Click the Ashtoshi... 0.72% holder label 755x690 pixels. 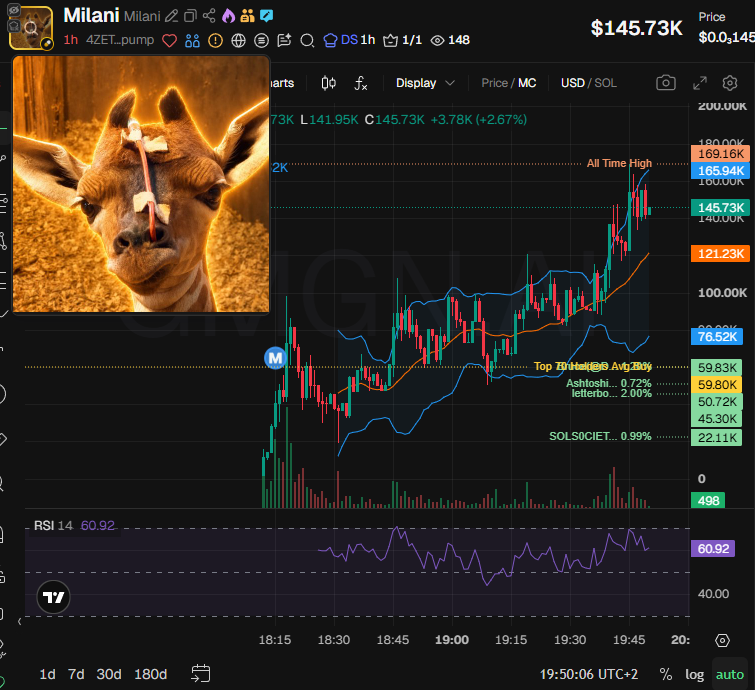(609, 383)
